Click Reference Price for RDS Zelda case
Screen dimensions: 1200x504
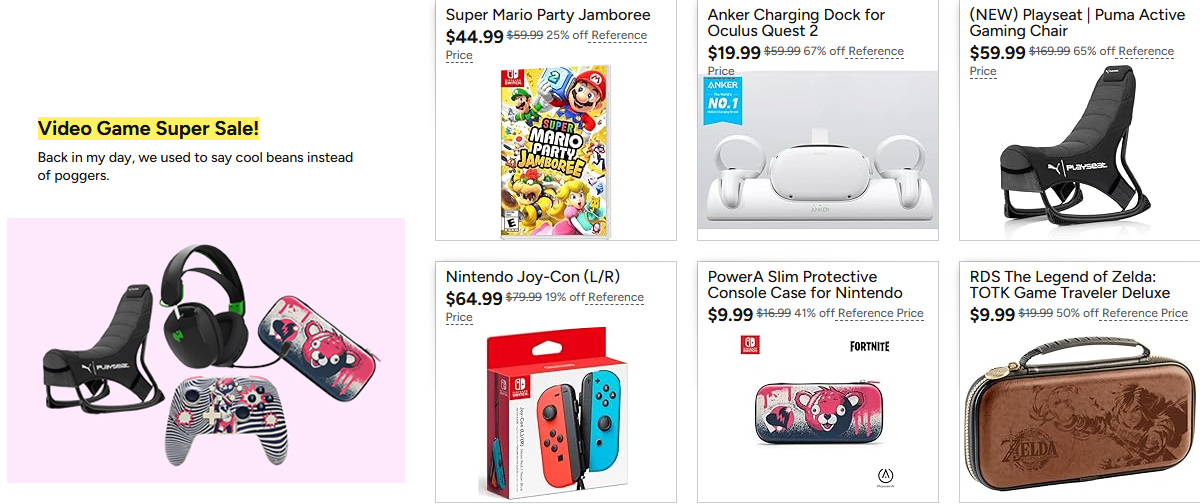pyautogui.click(x=1144, y=314)
